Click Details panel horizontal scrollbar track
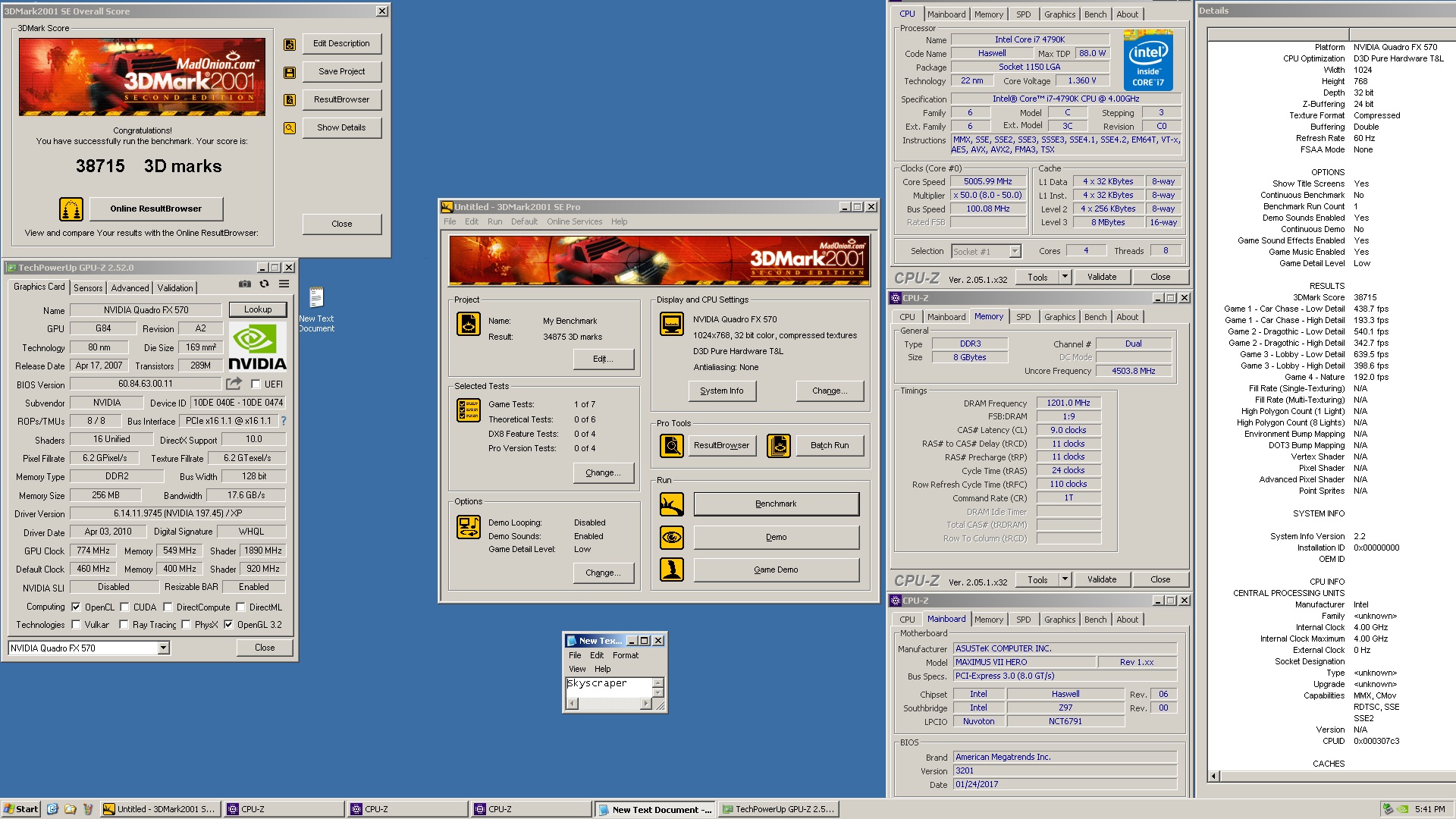 click(1337, 777)
